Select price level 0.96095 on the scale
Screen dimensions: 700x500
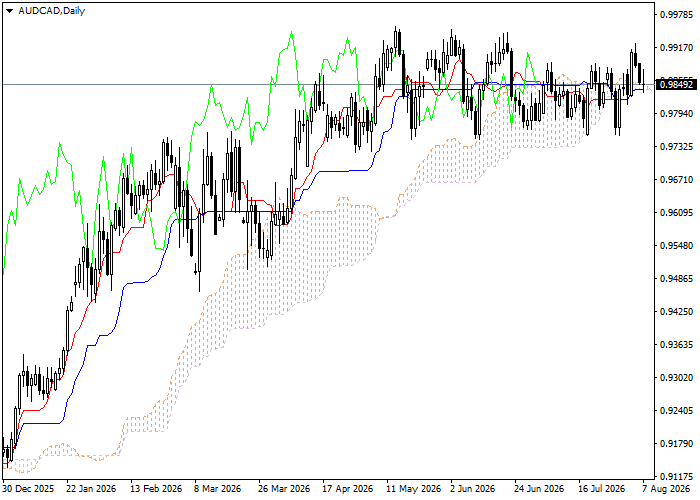coord(677,212)
